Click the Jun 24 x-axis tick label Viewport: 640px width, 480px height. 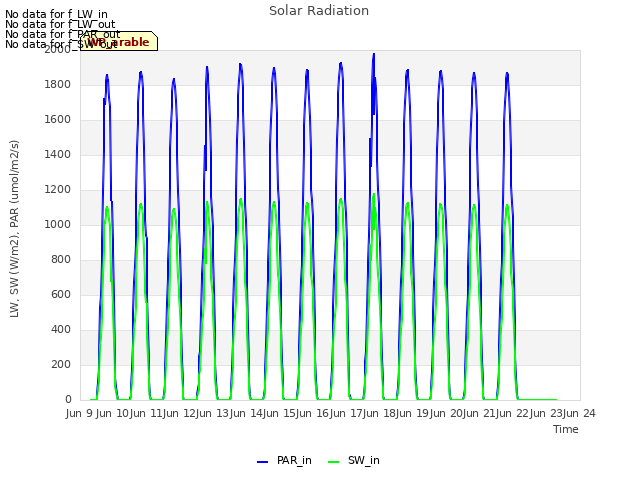tap(580, 413)
